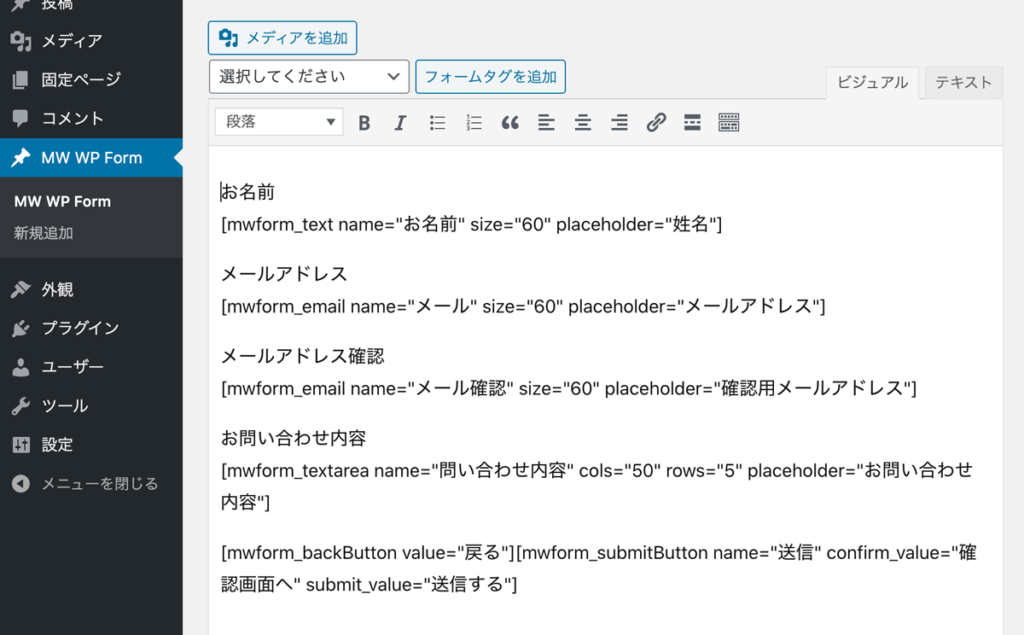Click the メディアを追加 button
This screenshot has width=1024, height=635.
pos(283,38)
